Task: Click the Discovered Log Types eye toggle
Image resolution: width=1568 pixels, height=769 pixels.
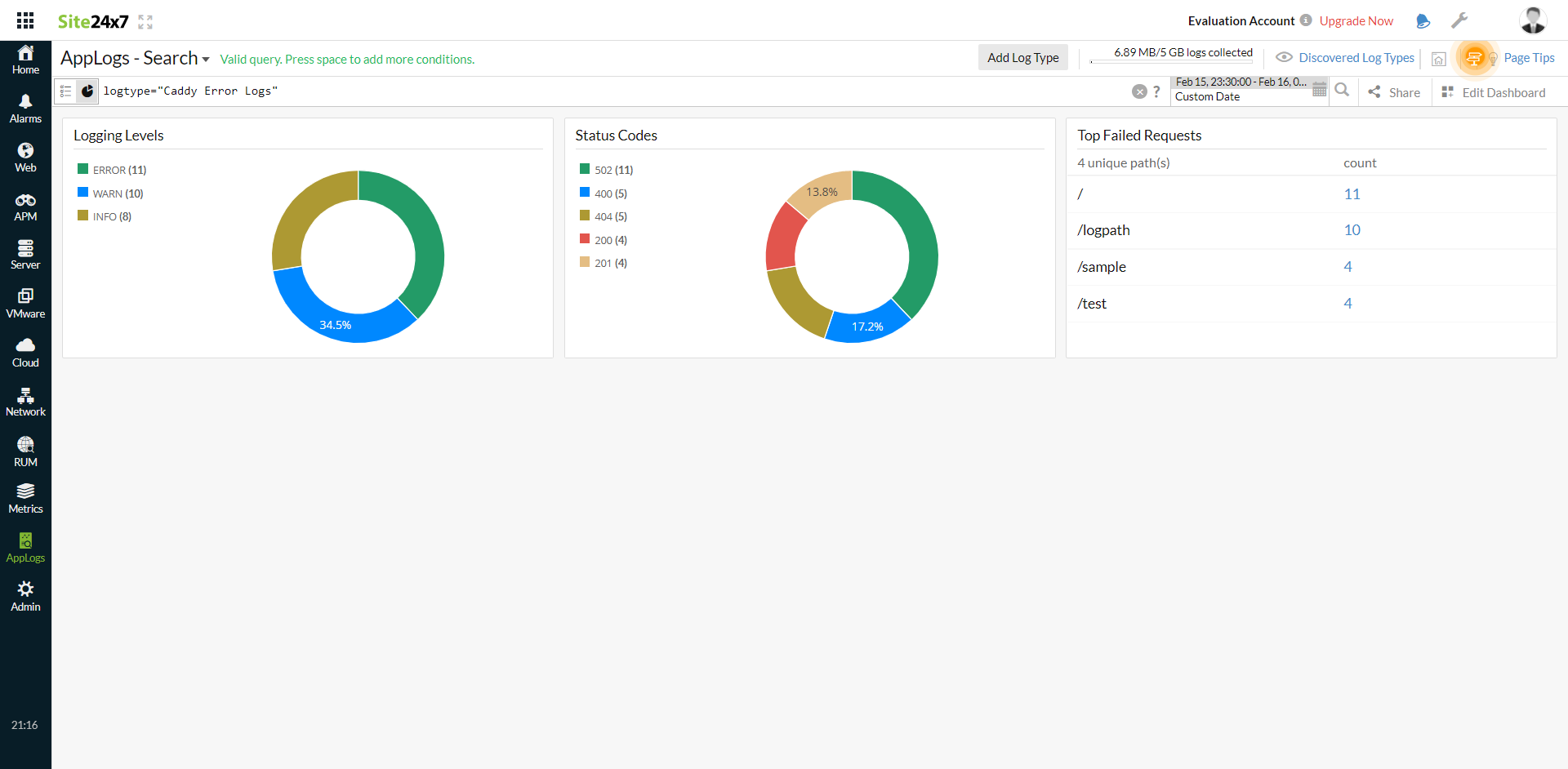Action: 1284,58
